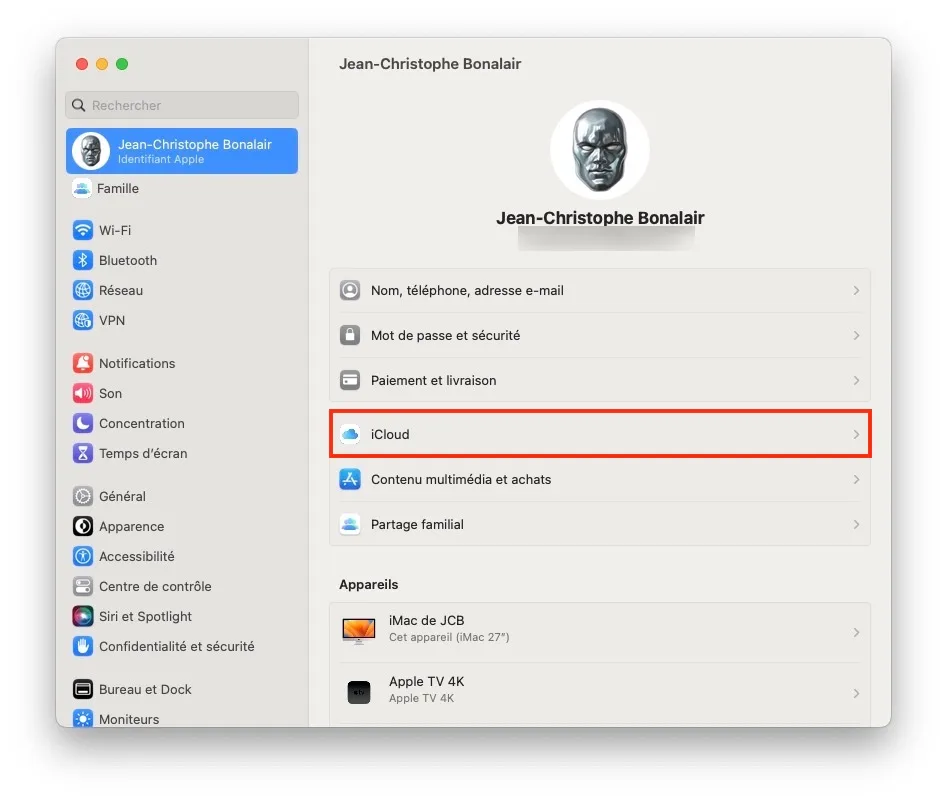The image size is (947, 801).
Task: Click the Bureau et Dock icon
Action: pyautogui.click(x=81, y=689)
